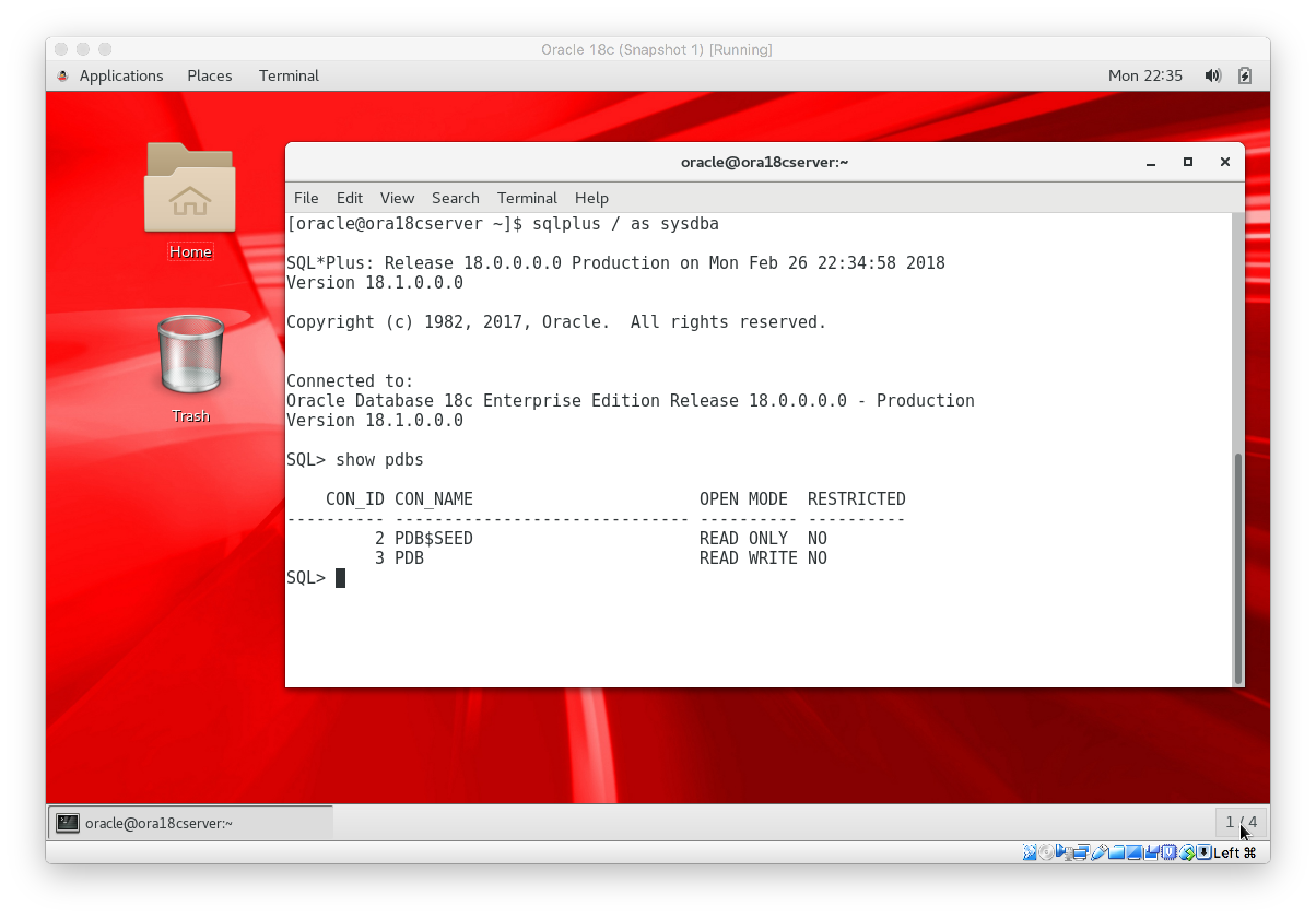
Task: Click the terminal icon in the bottom taskbar
Action: point(68,823)
